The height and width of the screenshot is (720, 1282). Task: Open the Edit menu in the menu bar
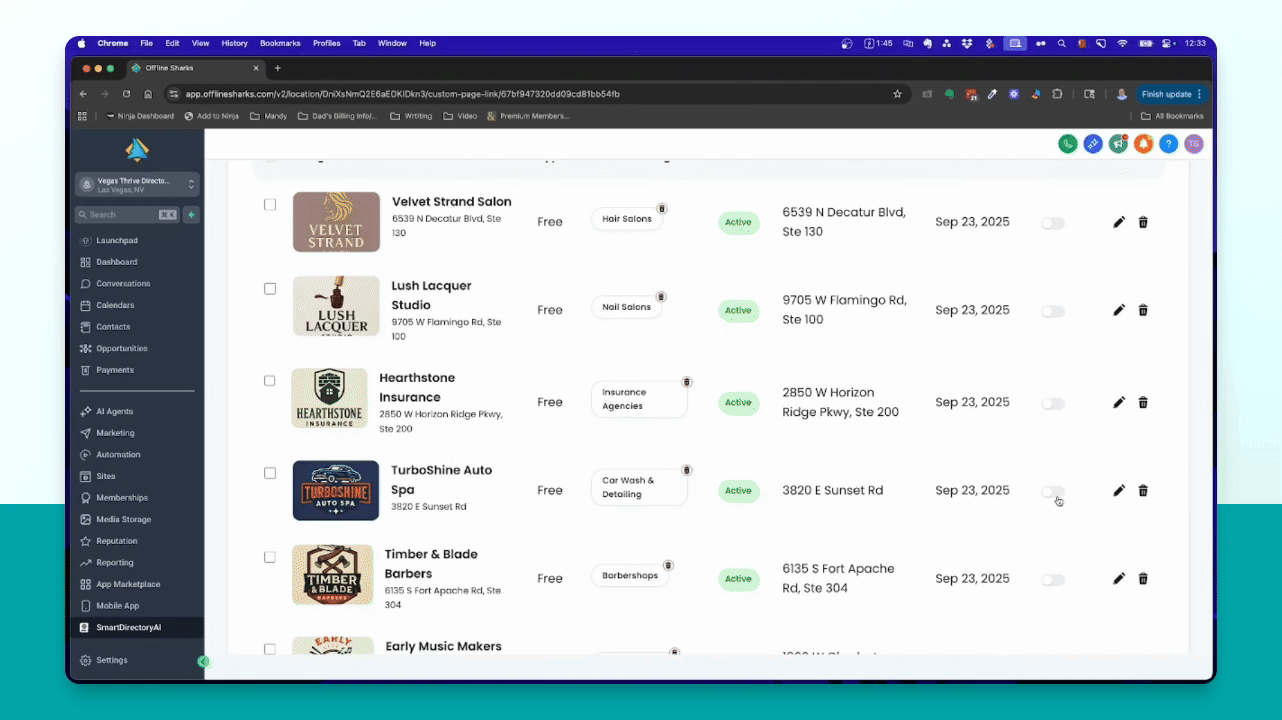173,44
